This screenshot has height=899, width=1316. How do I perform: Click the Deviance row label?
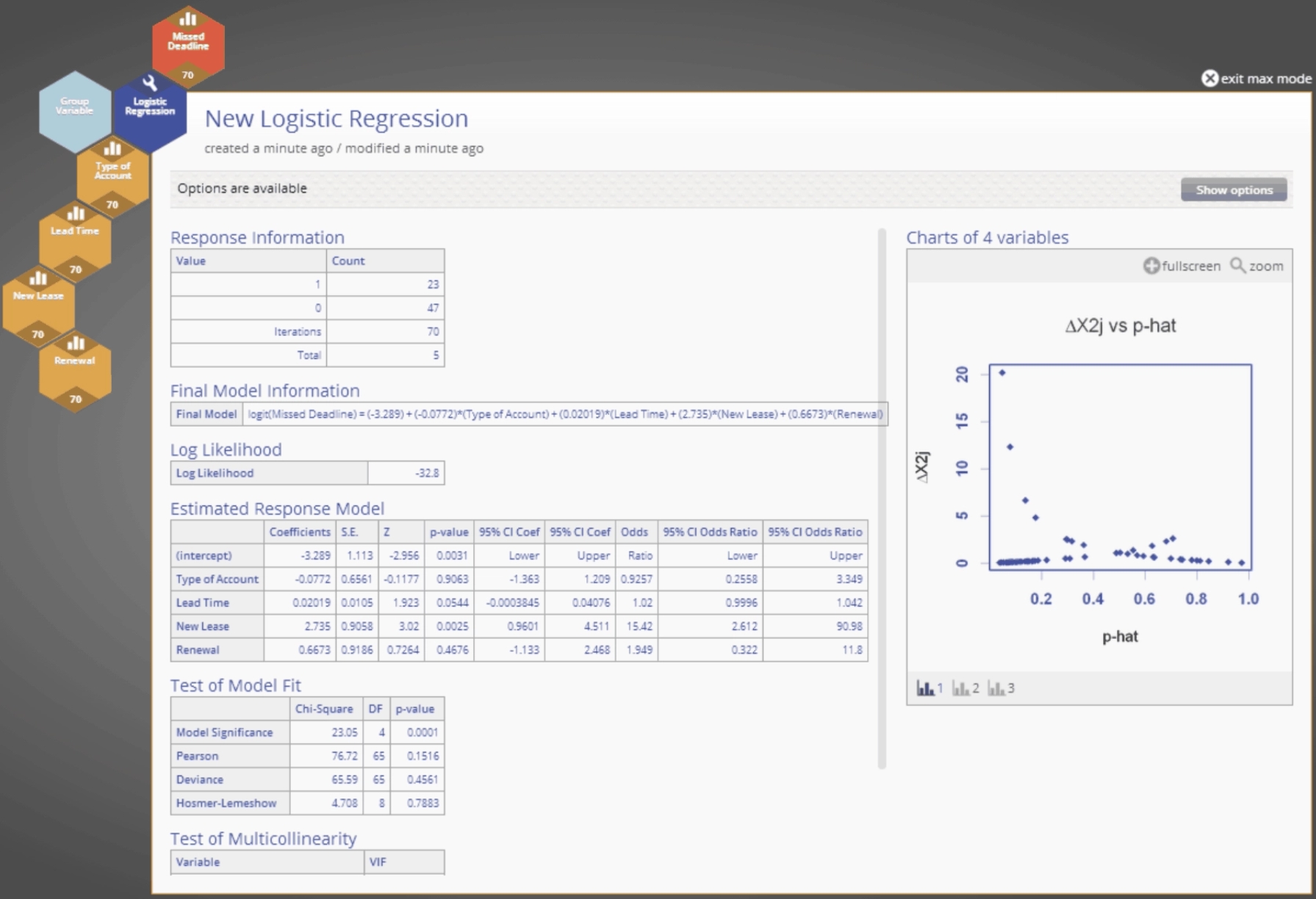pyautogui.click(x=230, y=779)
